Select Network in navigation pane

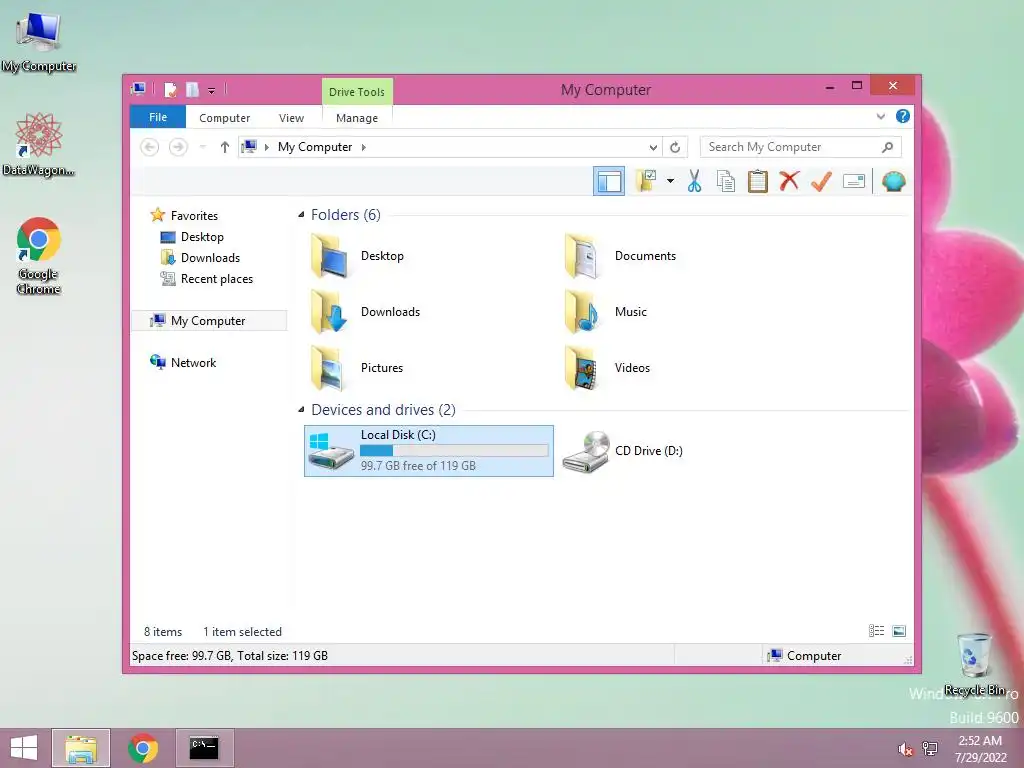point(193,362)
